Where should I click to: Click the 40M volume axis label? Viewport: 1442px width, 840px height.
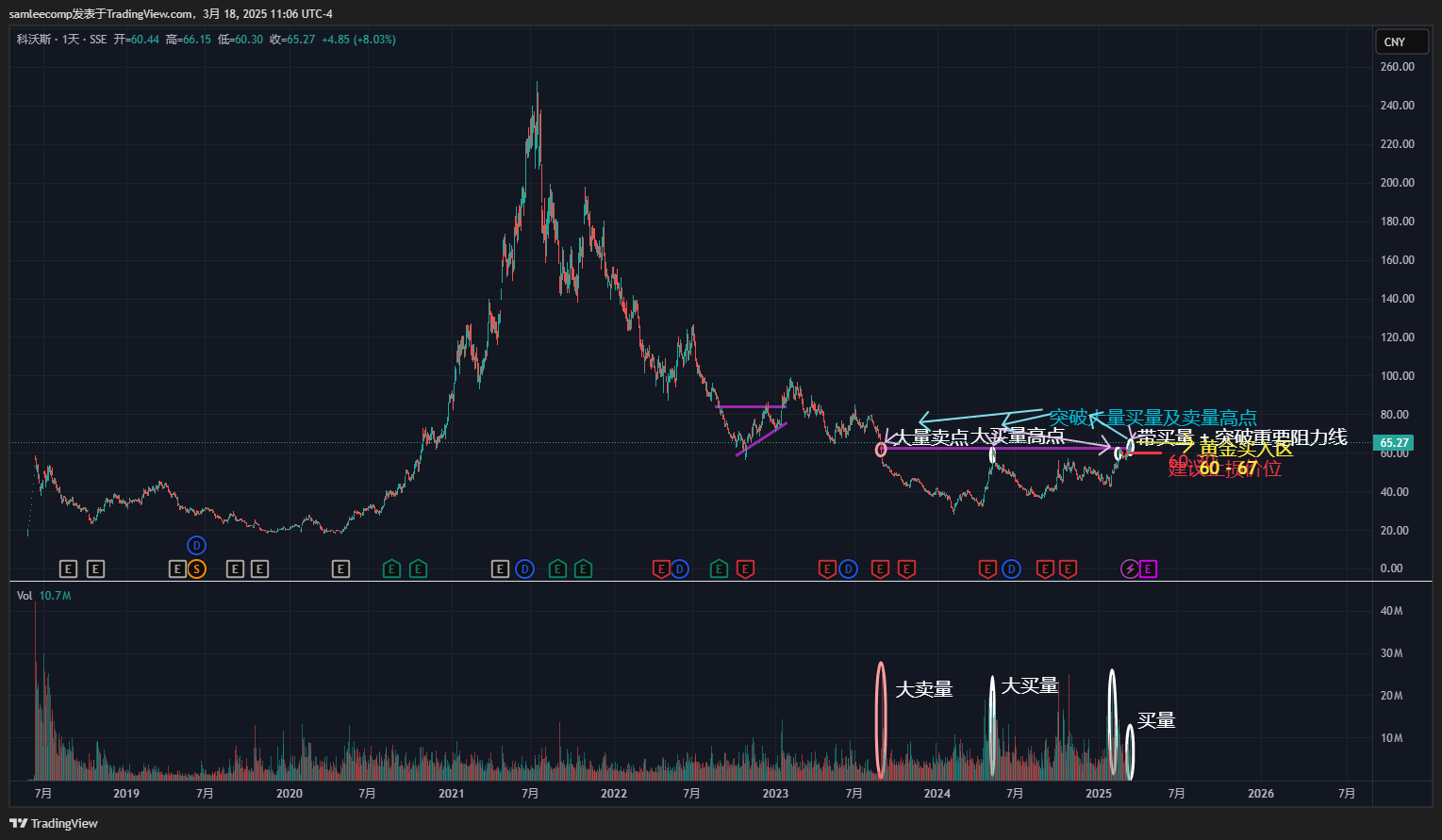(x=1391, y=611)
